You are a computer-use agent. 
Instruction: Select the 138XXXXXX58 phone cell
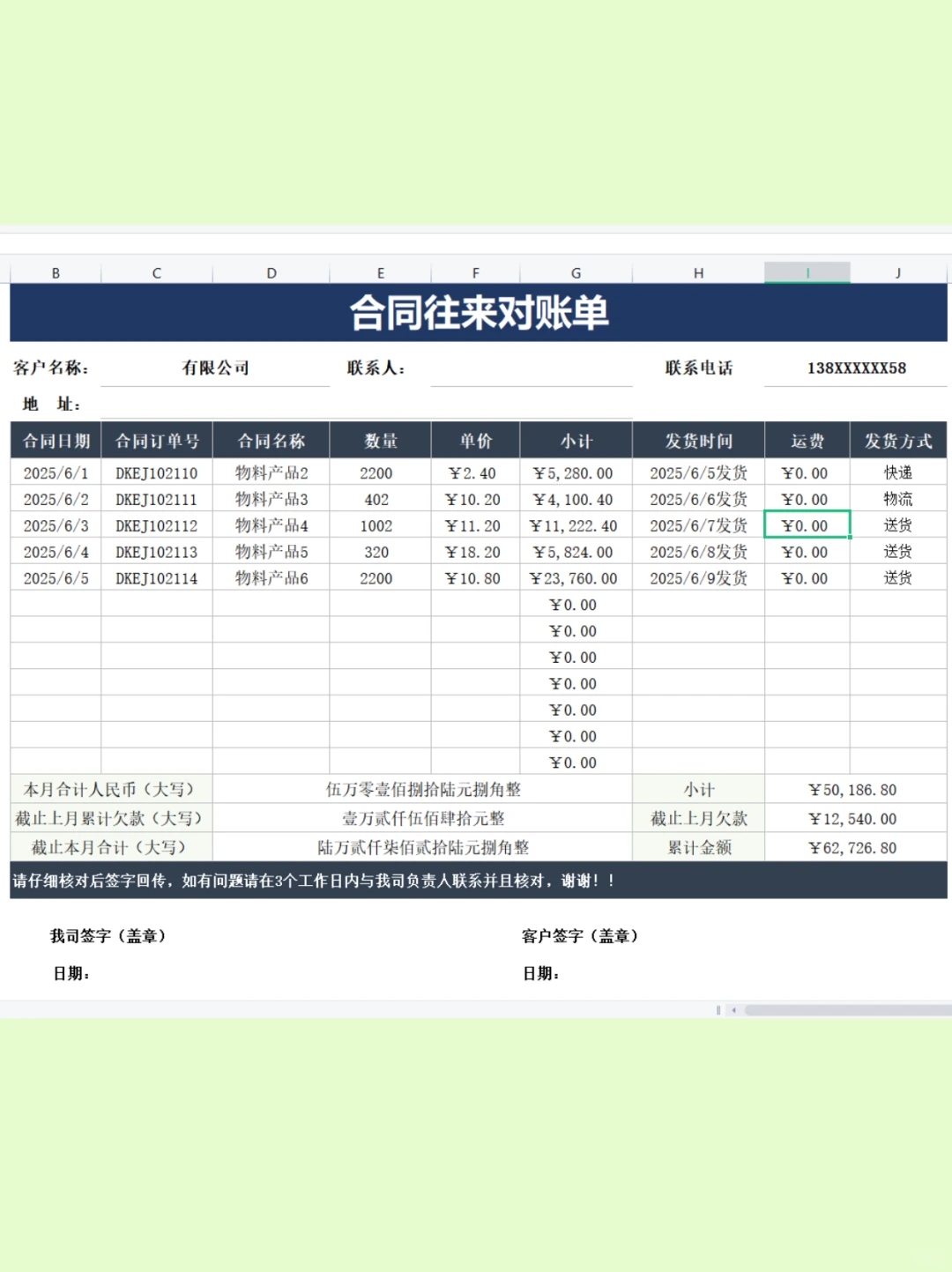pyautogui.click(x=855, y=368)
